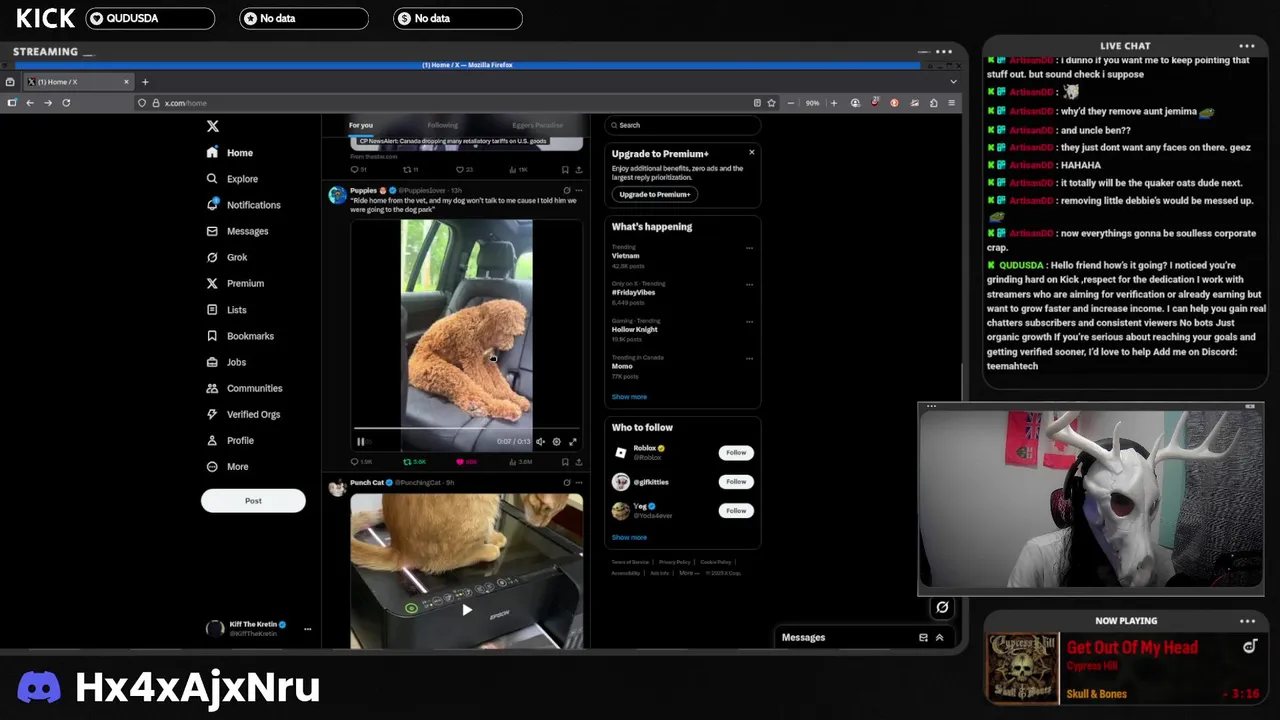Open options for the Momo trend
Screen dimensions: 1280x720
[x=749, y=358]
